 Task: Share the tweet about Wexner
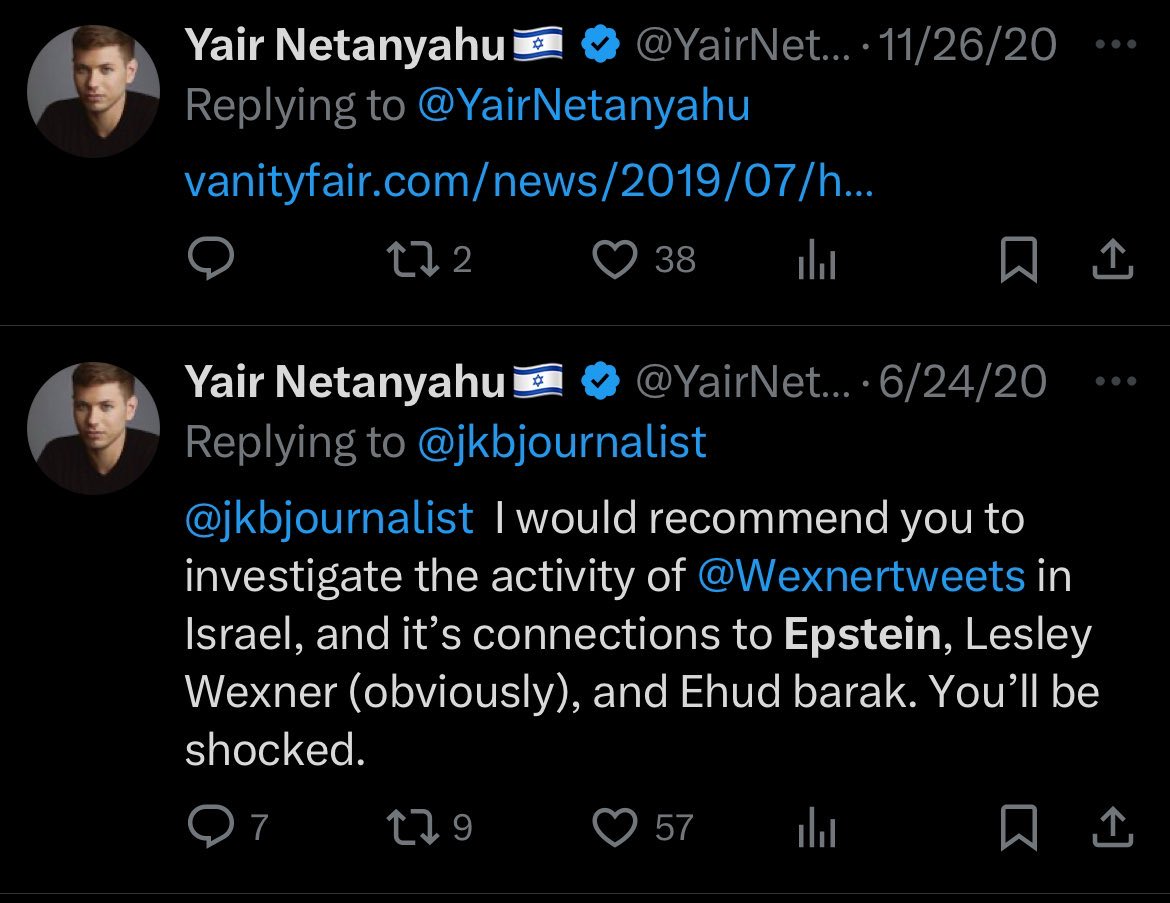pyautogui.click(x=1113, y=827)
